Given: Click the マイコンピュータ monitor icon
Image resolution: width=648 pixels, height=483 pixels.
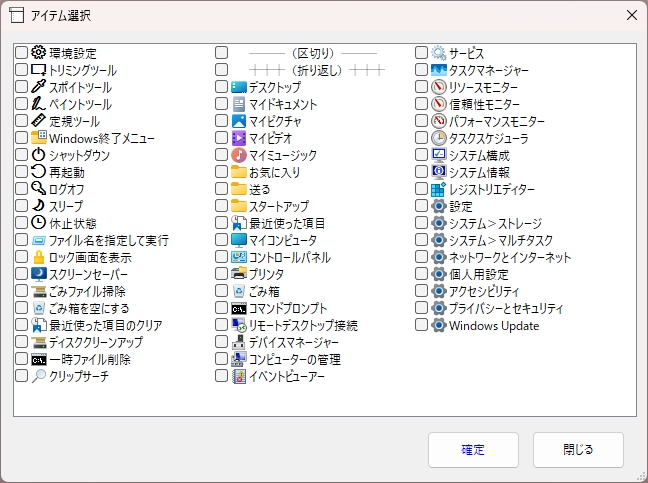Looking at the screenshot, I should (238, 240).
